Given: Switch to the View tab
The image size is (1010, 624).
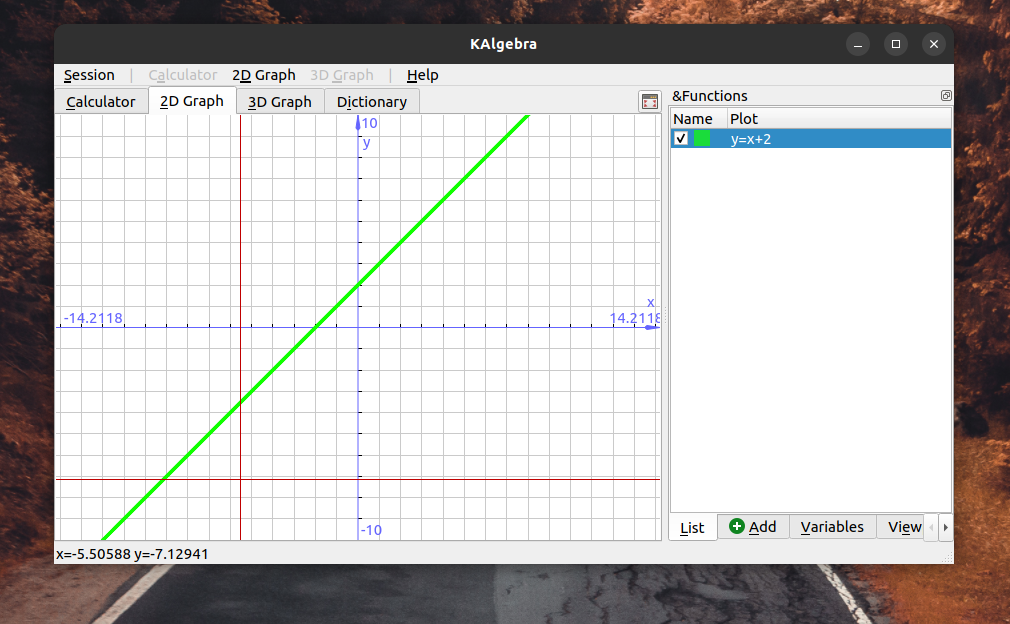Looking at the screenshot, I should click(x=904, y=527).
